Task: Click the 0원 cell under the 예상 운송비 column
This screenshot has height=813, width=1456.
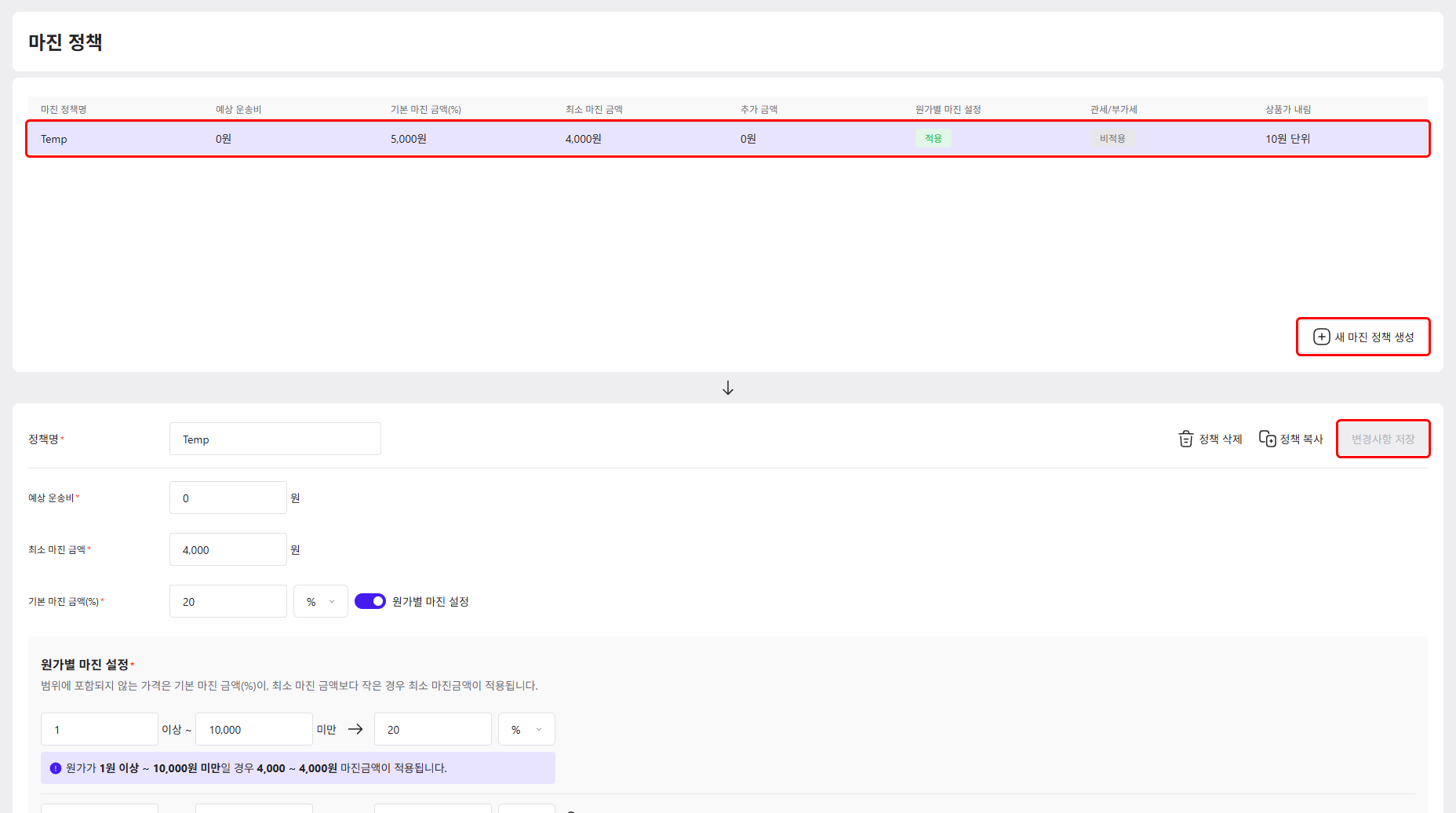Action: 224,139
